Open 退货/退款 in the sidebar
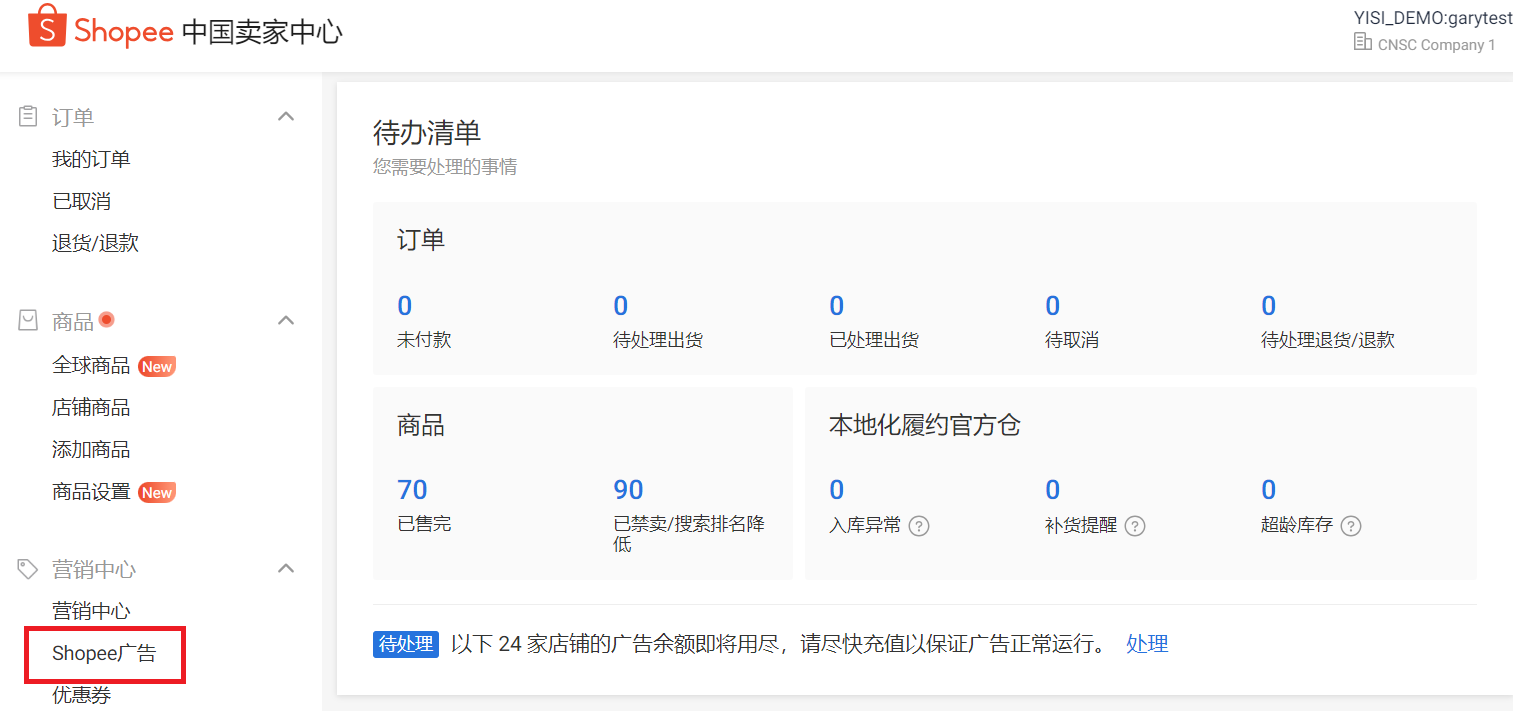This screenshot has height=711, width=1513. click(95, 243)
